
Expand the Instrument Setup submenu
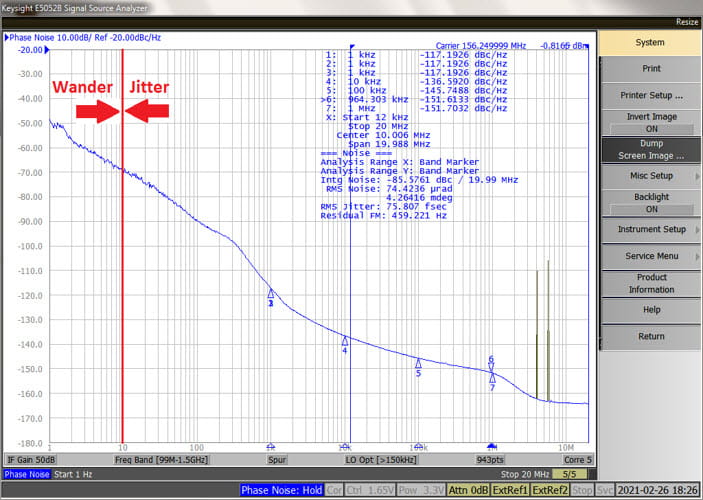pos(651,229)
